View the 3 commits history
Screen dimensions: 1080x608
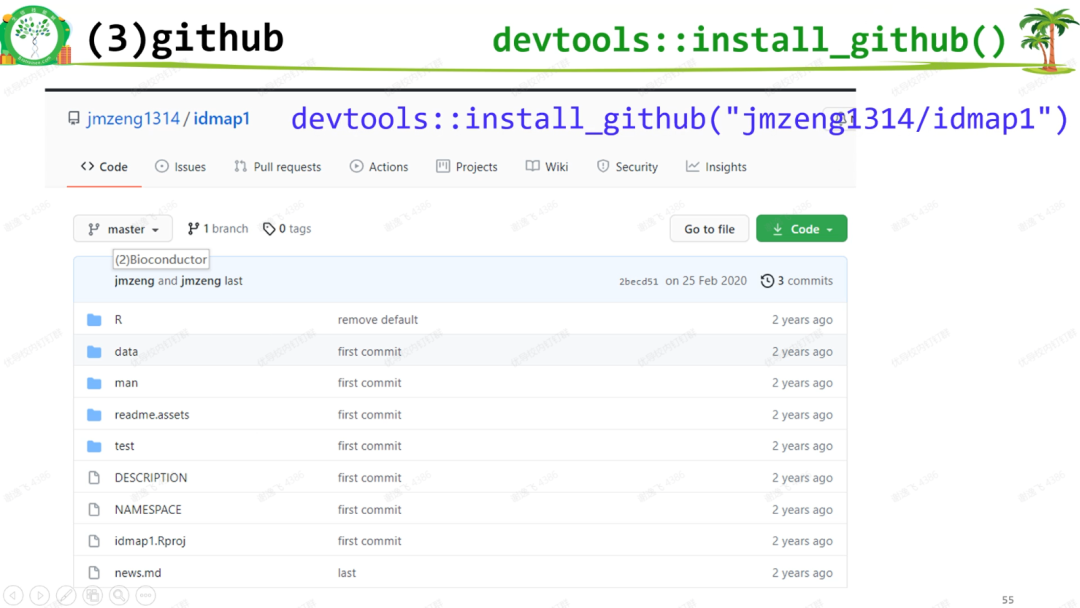coord(797,281)
